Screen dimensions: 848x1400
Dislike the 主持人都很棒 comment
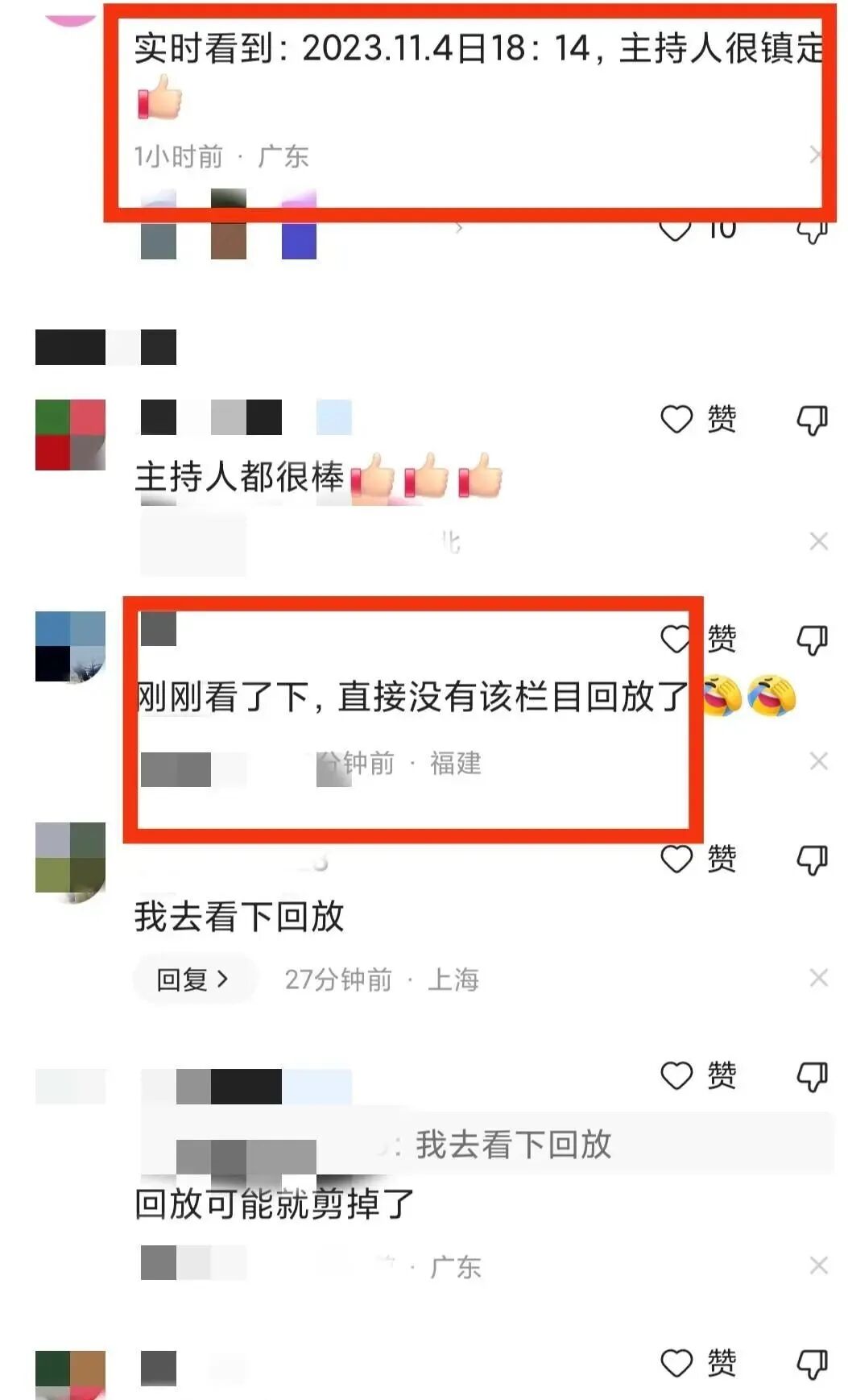(812, 420)
